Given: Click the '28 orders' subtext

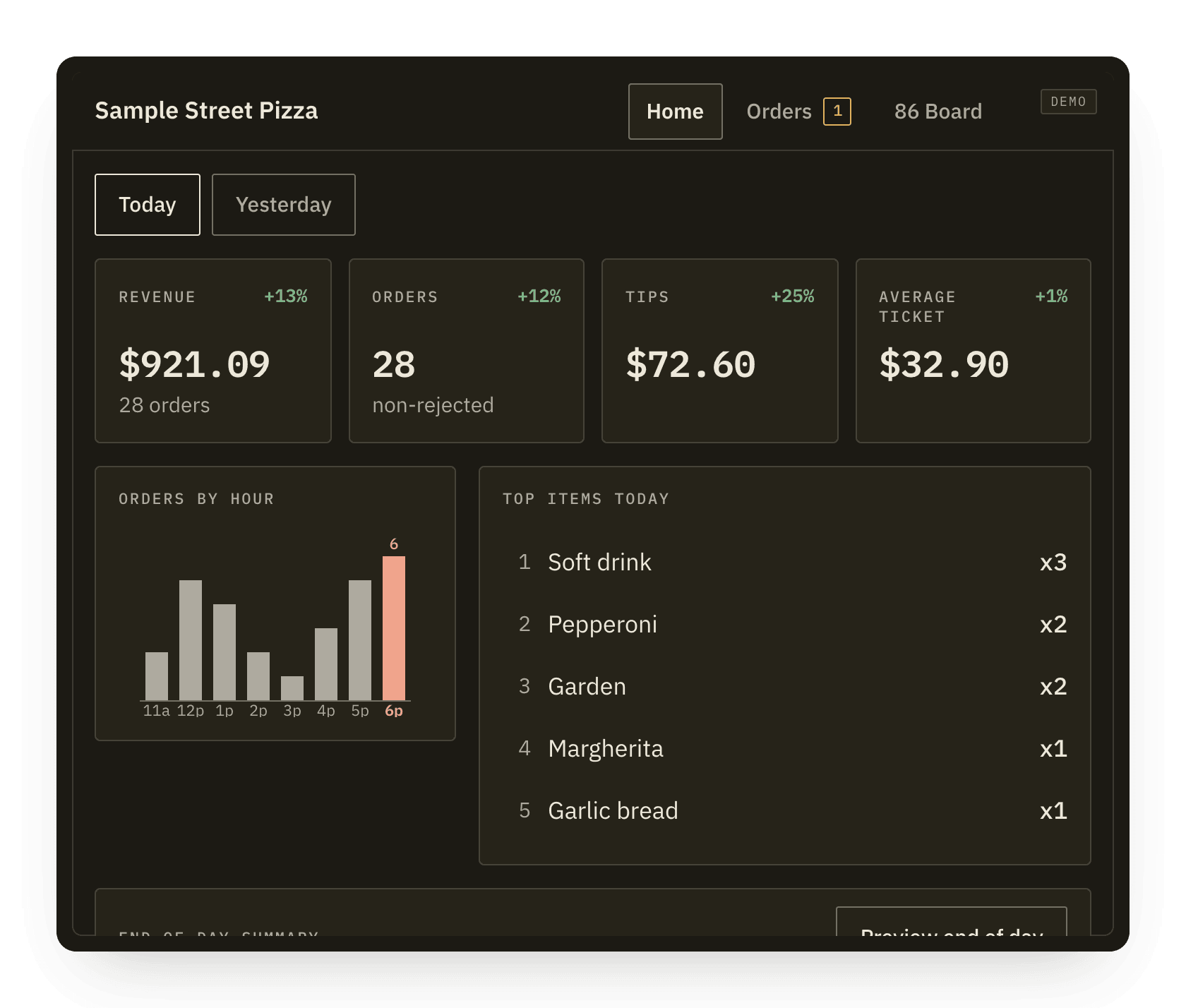Looking at the screenshot, I should point(164,405).
